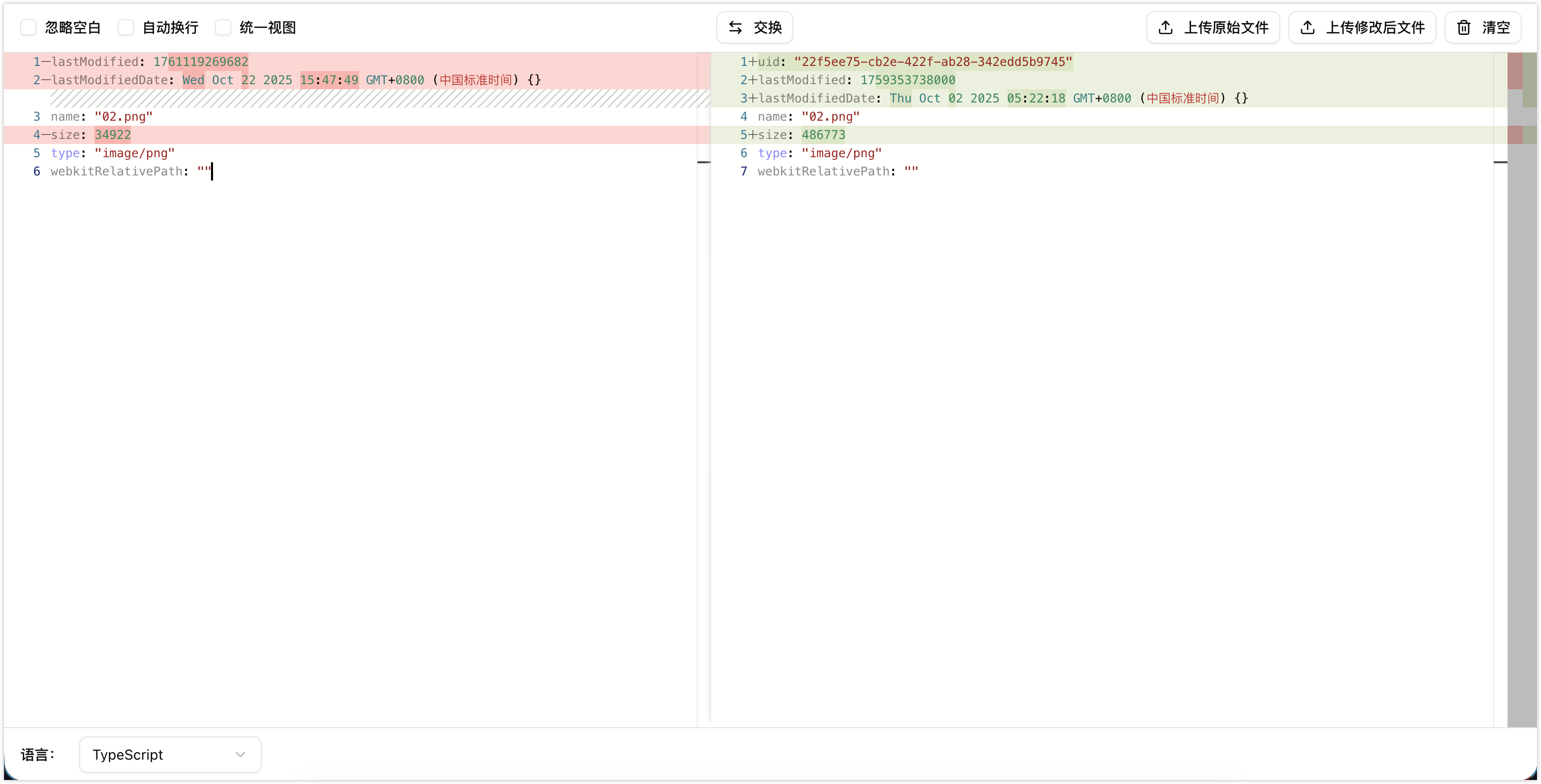This screenshot has width=1541, height=784.
Task: Open the TypeScript language dropdown
Action: click(x=170, y=755)
